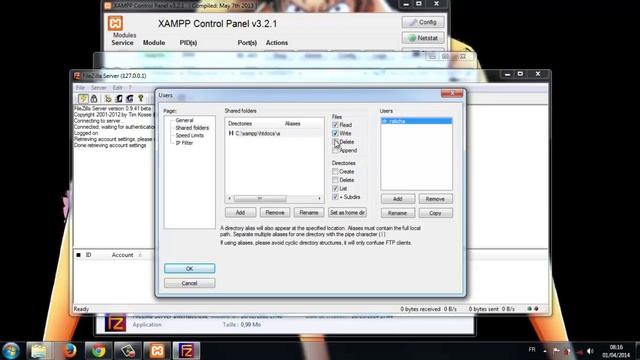Screen dimensions: 640x360
Task: Open the General page in Users dialog
Action: tap(184, 120)
